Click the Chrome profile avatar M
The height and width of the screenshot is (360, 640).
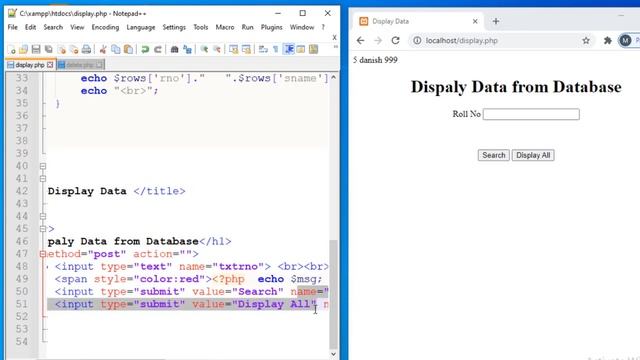click(625, 40)
